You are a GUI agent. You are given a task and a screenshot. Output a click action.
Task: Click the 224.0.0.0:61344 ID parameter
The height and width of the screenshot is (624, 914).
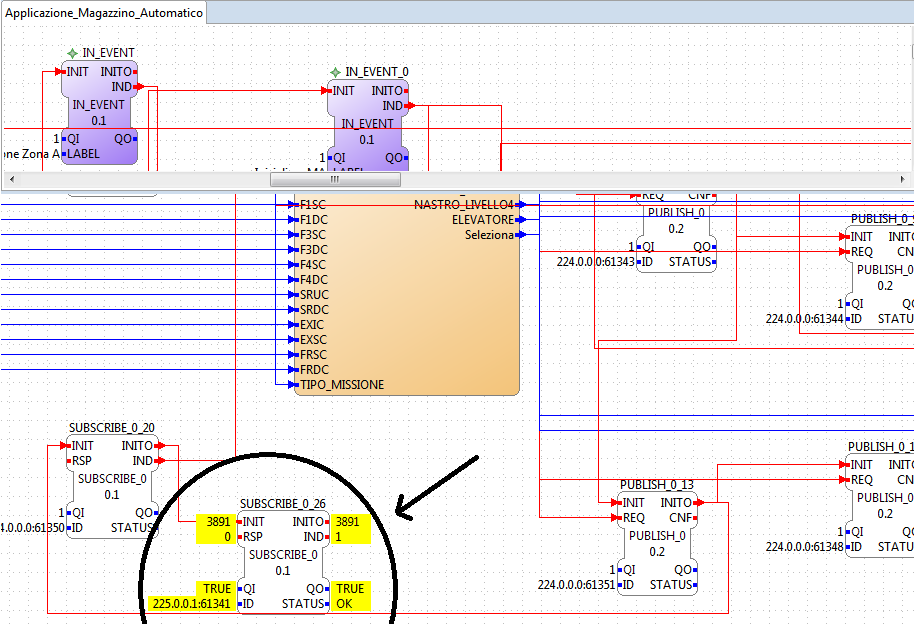[x=804, y=319]
